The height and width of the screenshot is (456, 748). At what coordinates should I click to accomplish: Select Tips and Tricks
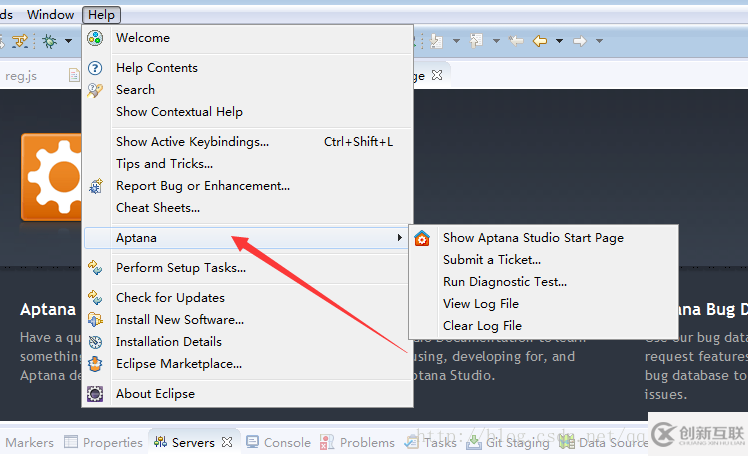248,164
